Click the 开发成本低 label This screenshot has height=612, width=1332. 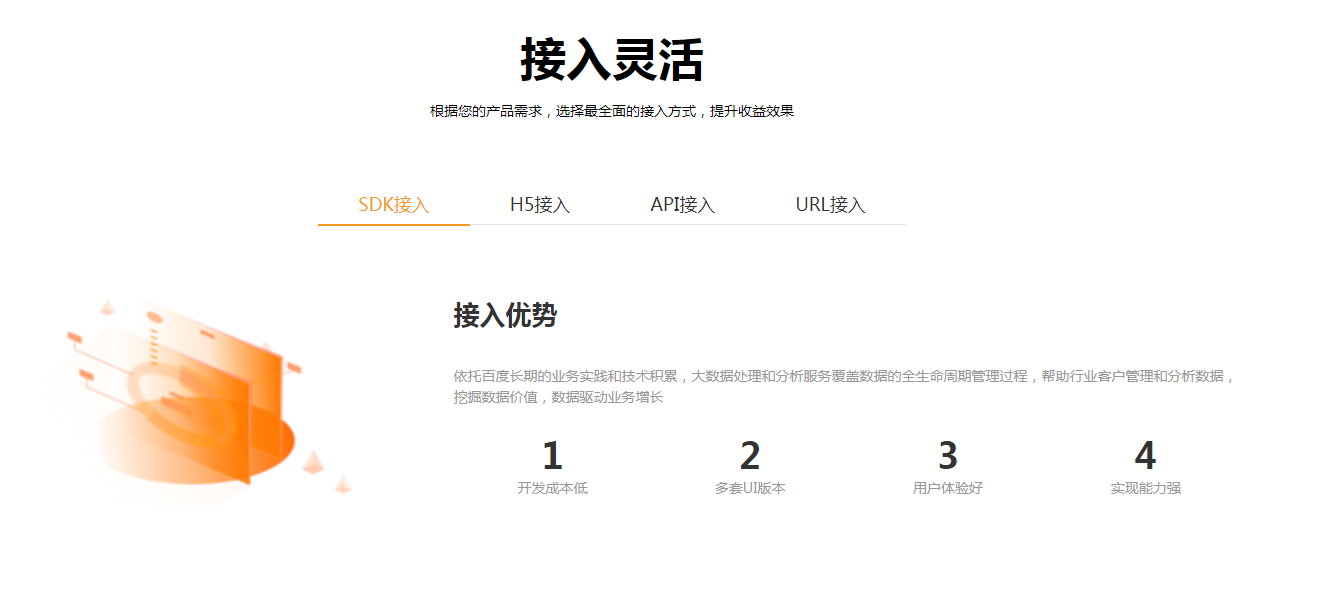[x=552, y=489]
